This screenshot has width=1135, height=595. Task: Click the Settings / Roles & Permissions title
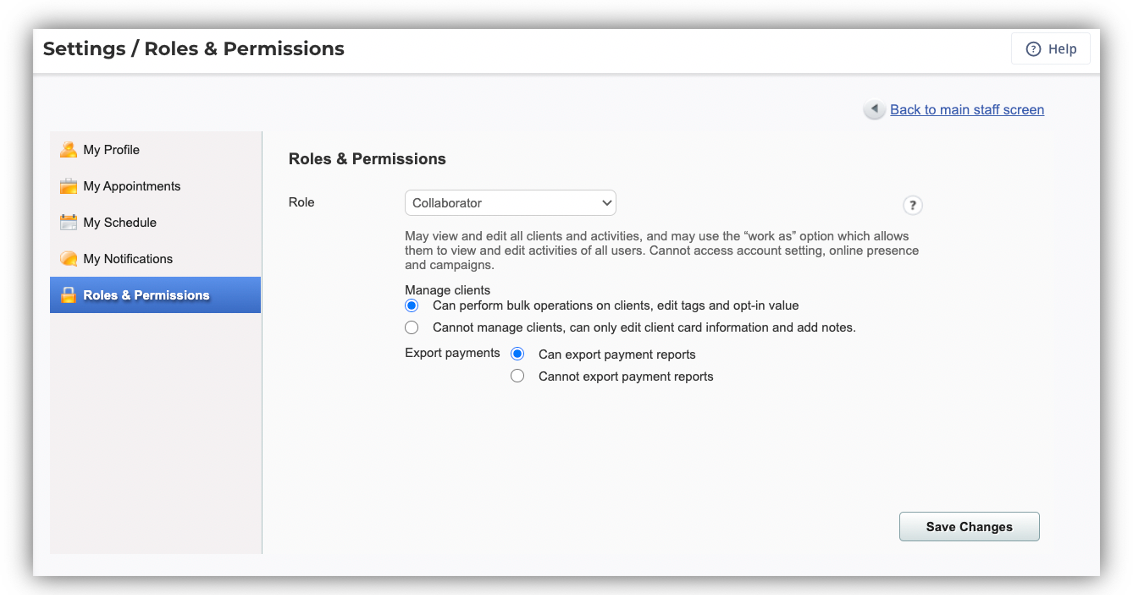coord(193,48)
